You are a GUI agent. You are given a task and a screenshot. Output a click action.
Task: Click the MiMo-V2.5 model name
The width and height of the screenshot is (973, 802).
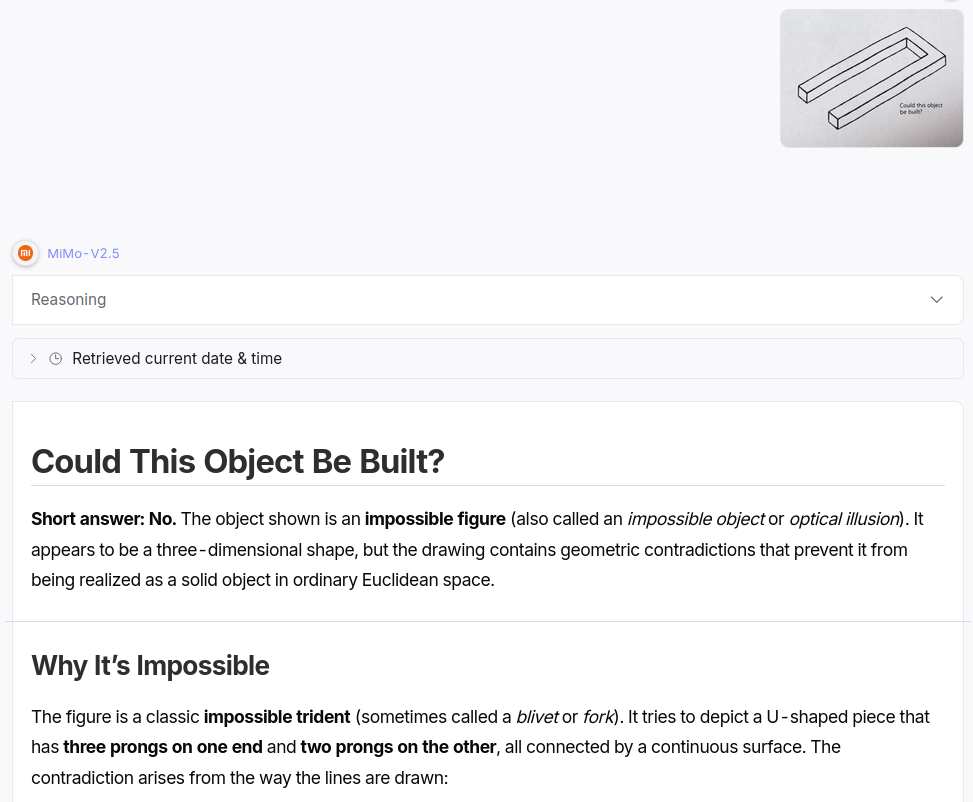tap(83, 253)
